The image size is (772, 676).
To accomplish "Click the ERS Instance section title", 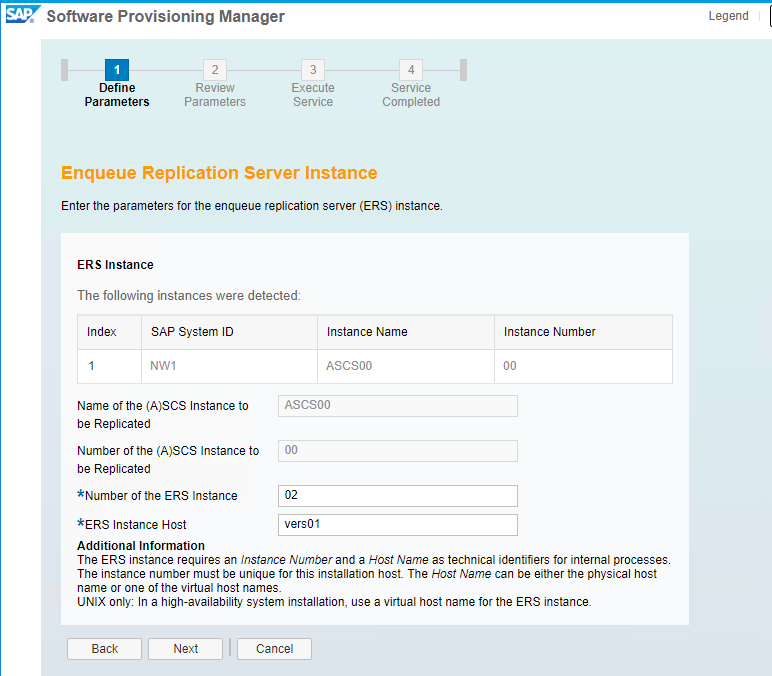I will pos(115,265).
